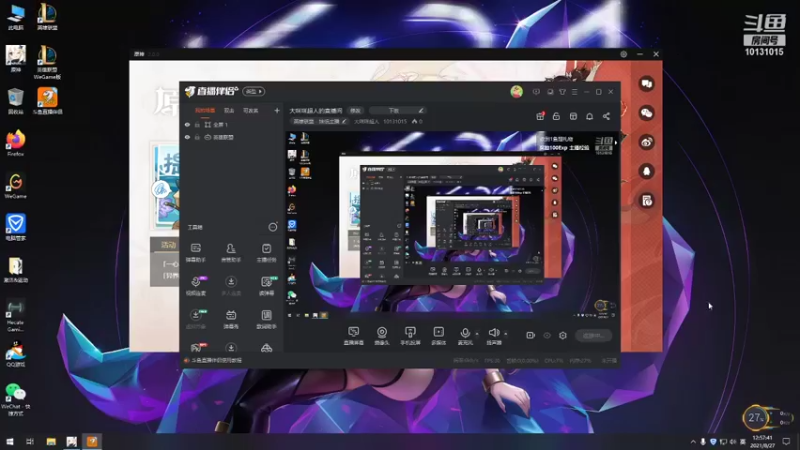This screenshot has width=800, height=450.
Task: Add a webcam source with the camera button
Action: pos(382,336)
